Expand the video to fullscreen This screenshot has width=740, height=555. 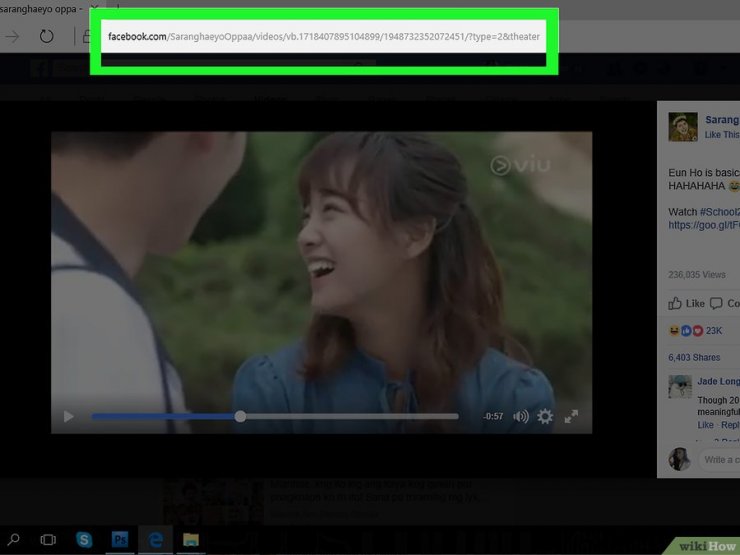(571, 416)
